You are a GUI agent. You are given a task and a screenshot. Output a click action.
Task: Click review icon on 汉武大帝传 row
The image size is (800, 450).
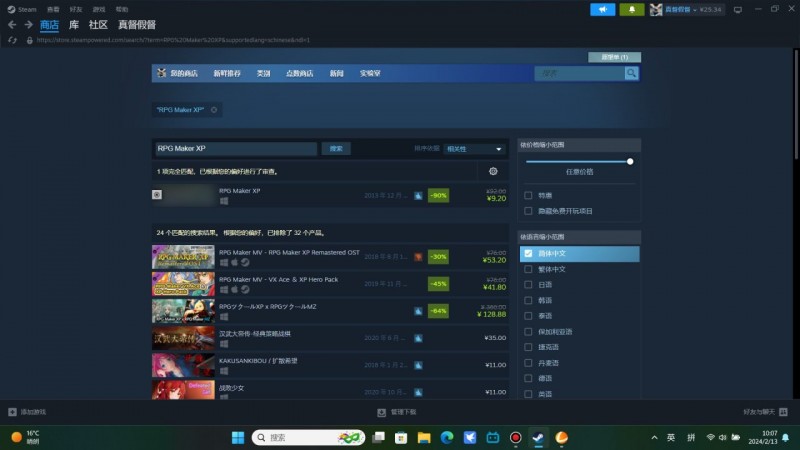coord(418,338)
